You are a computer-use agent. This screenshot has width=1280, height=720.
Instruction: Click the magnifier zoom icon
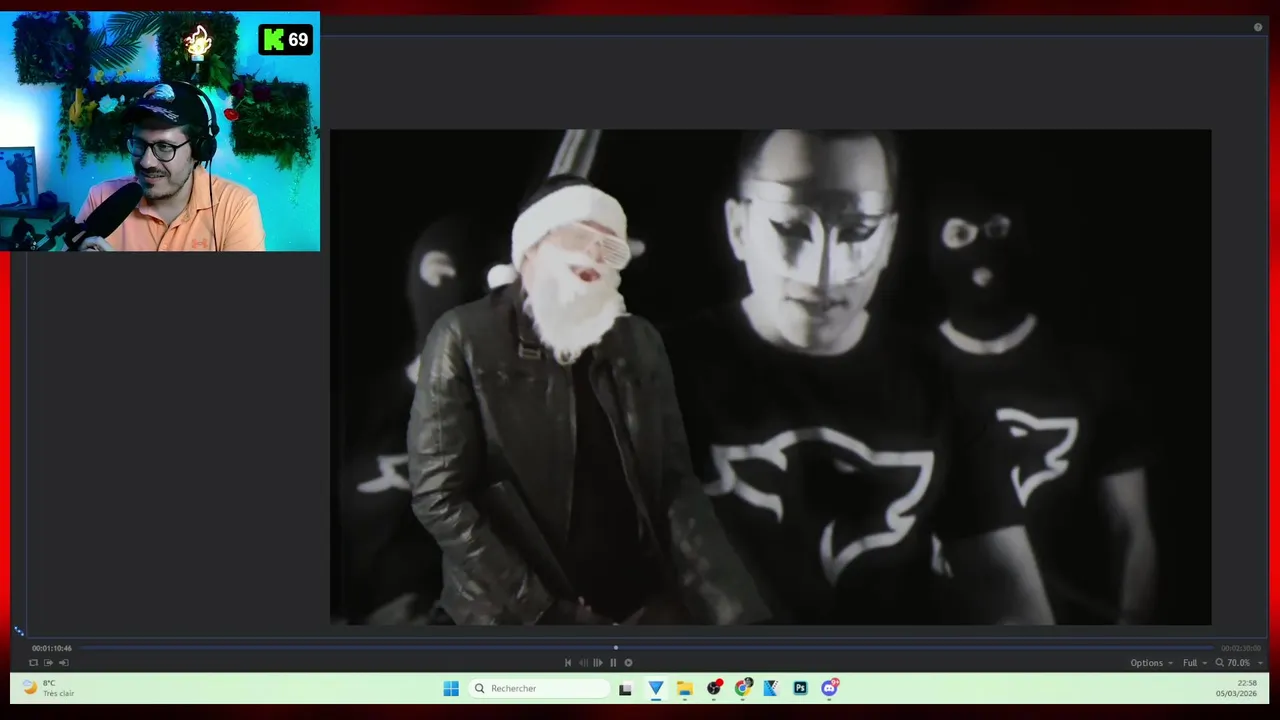tap(1219, 662)
